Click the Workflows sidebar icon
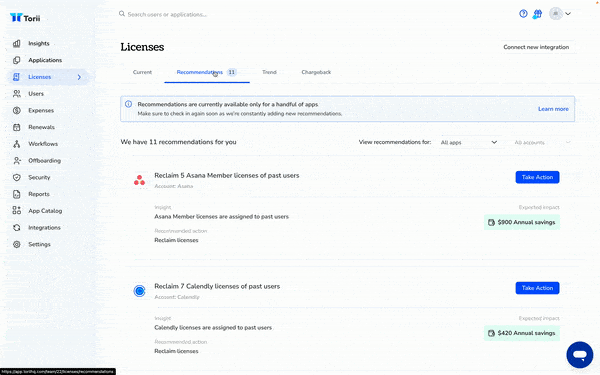 tap(16, 144)
